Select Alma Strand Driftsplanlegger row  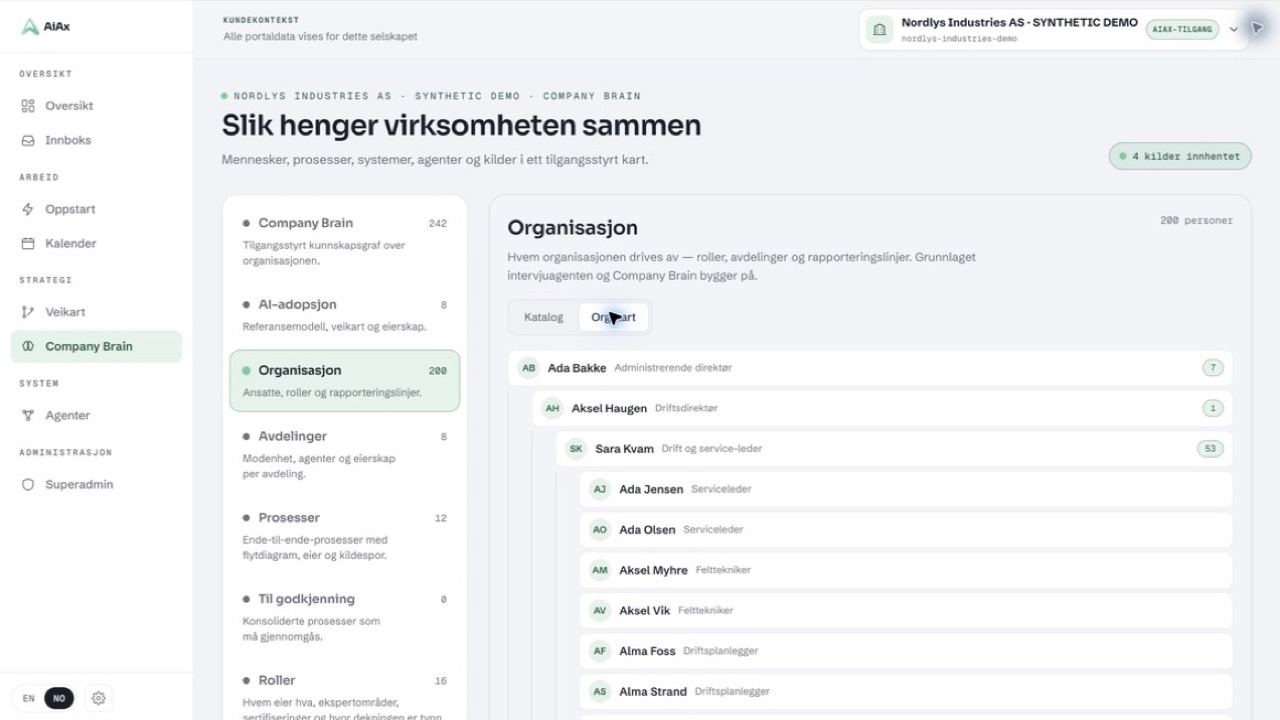point(906,691)
